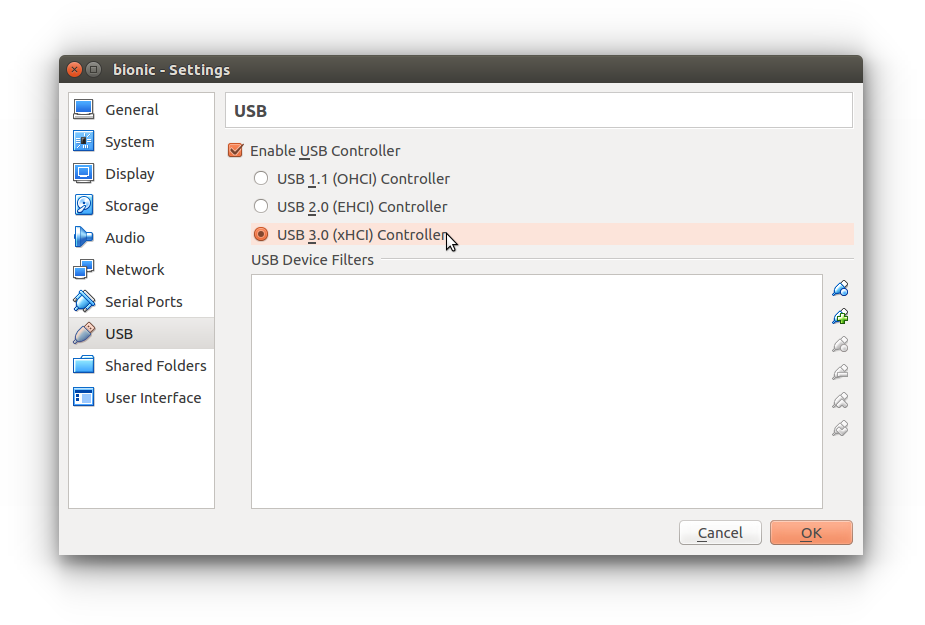Open the General settings icon

click(x=84, y=110)
